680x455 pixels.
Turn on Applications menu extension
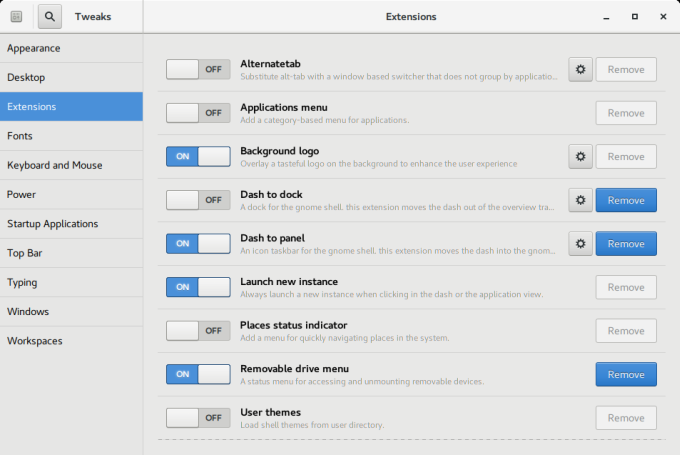pyautogui.click(x=198, y=113)
